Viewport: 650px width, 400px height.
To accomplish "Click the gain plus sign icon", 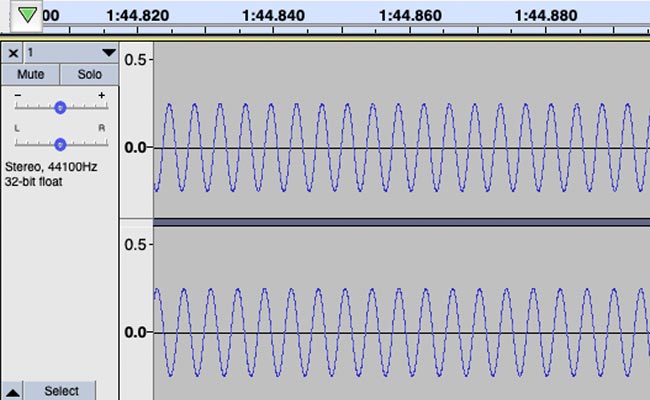I will tap(102, 95).
